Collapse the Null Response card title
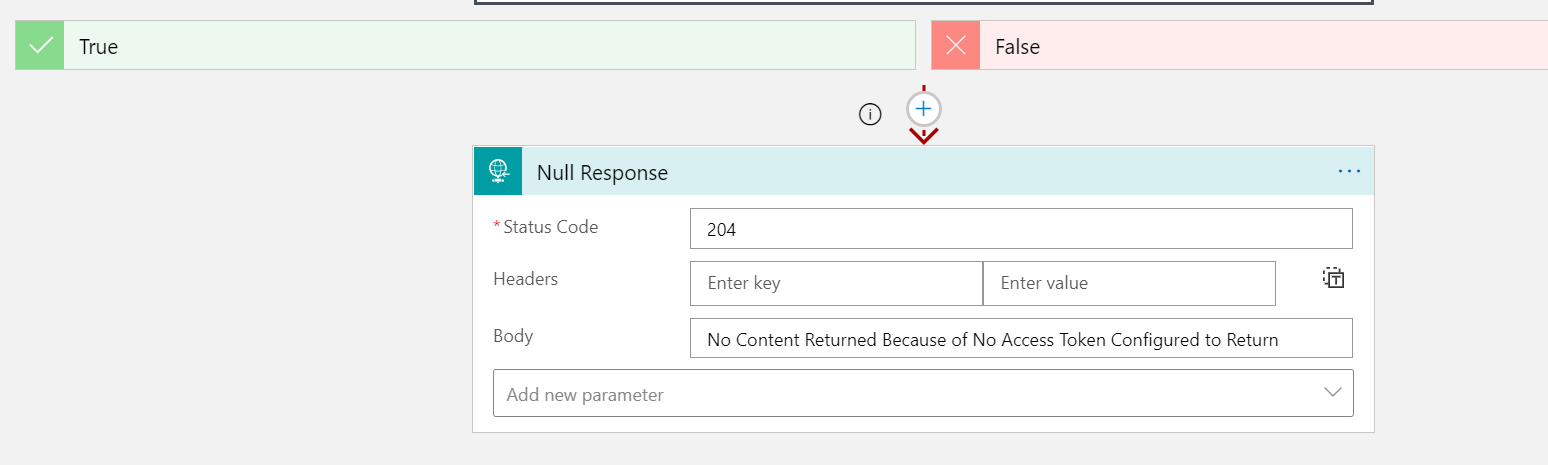 click(x=602, y=173)
